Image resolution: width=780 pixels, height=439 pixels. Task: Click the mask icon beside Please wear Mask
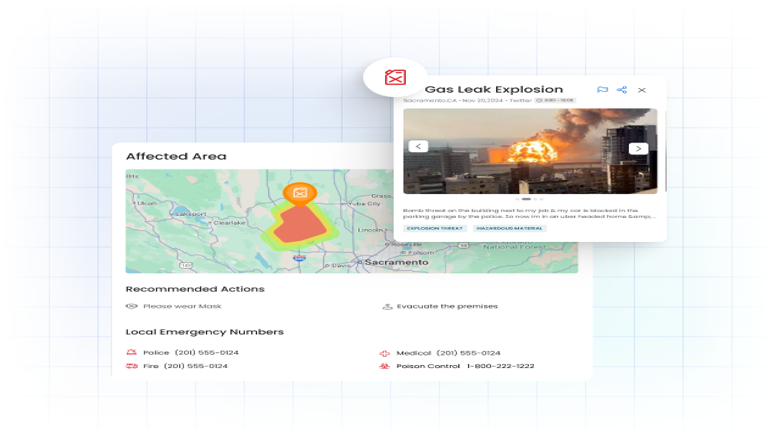click(x=131, y=306)
